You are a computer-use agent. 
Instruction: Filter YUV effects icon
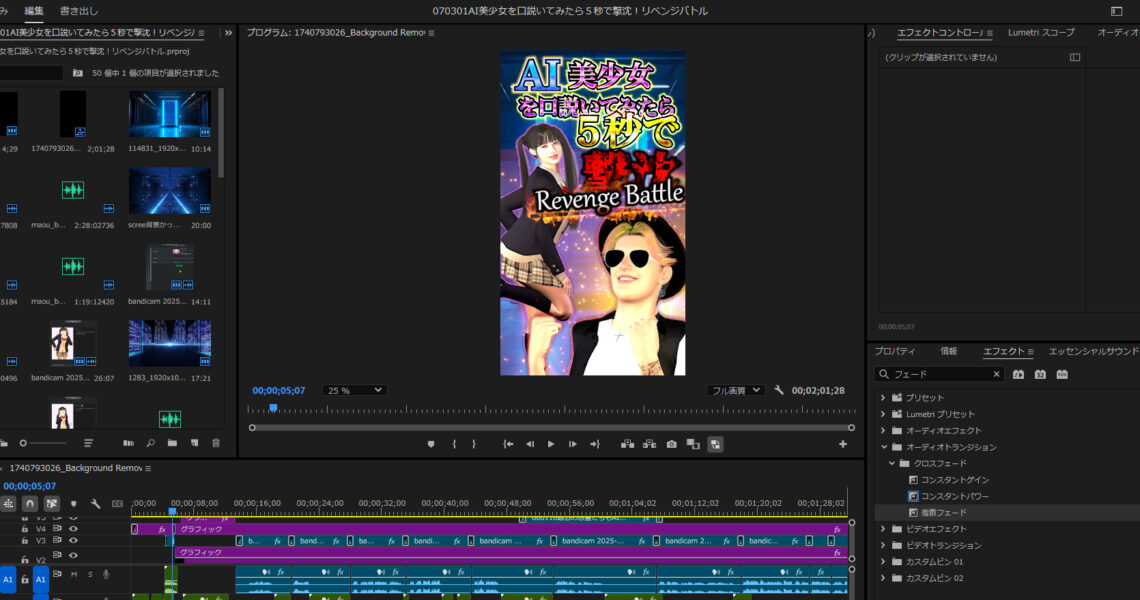[x=1062, y=375]
